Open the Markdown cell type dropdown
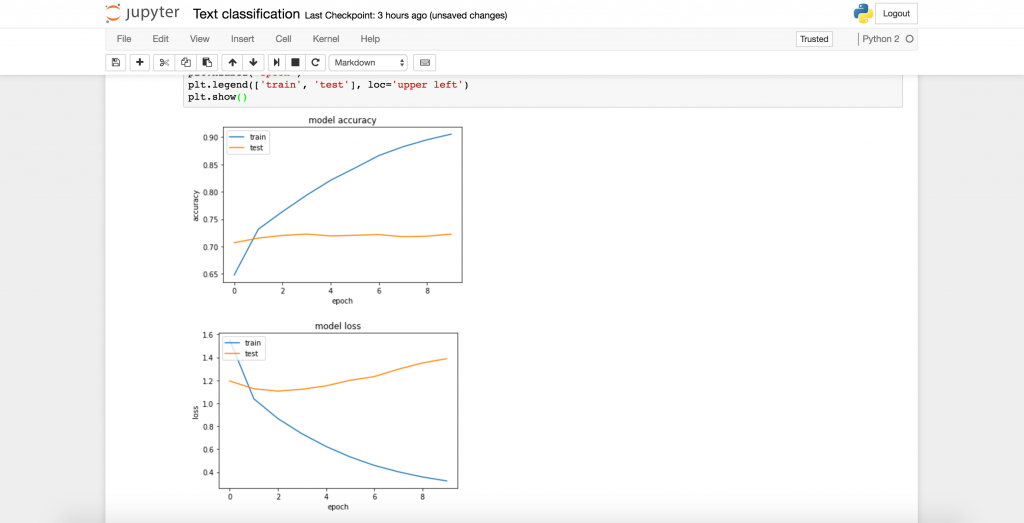The height and width of the screenshot is (523, 1024). click(x=368, y=62)
